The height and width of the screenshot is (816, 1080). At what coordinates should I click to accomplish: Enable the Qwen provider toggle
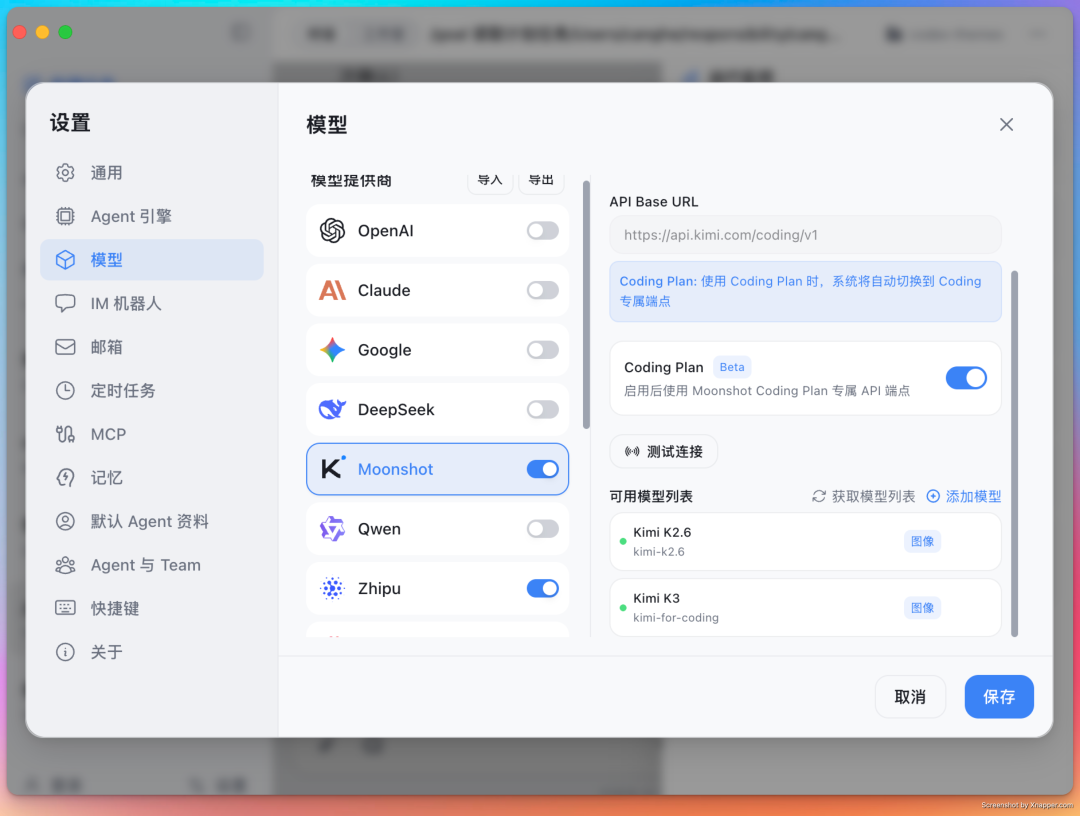(x=543, y=528)
